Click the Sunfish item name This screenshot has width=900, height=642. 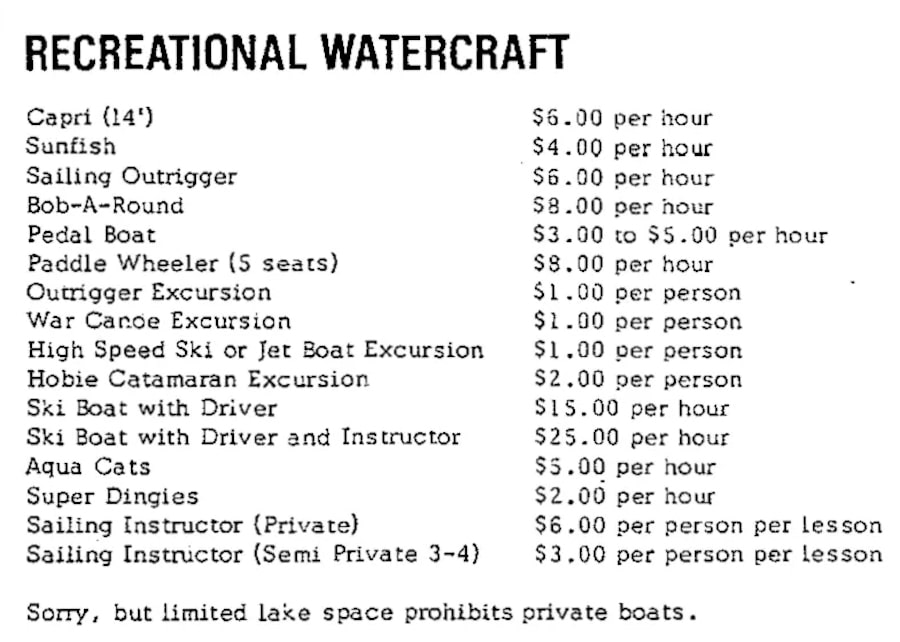71,147
